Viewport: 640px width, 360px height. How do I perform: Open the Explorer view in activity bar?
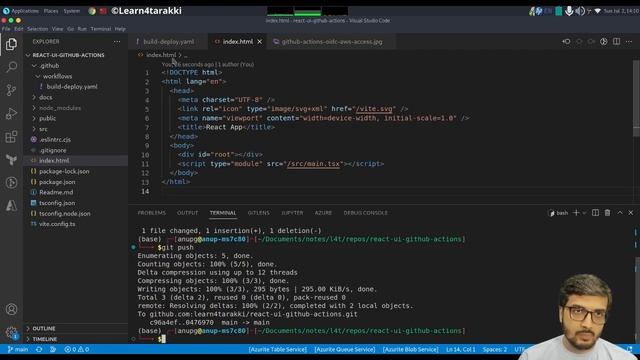[11, 44]
